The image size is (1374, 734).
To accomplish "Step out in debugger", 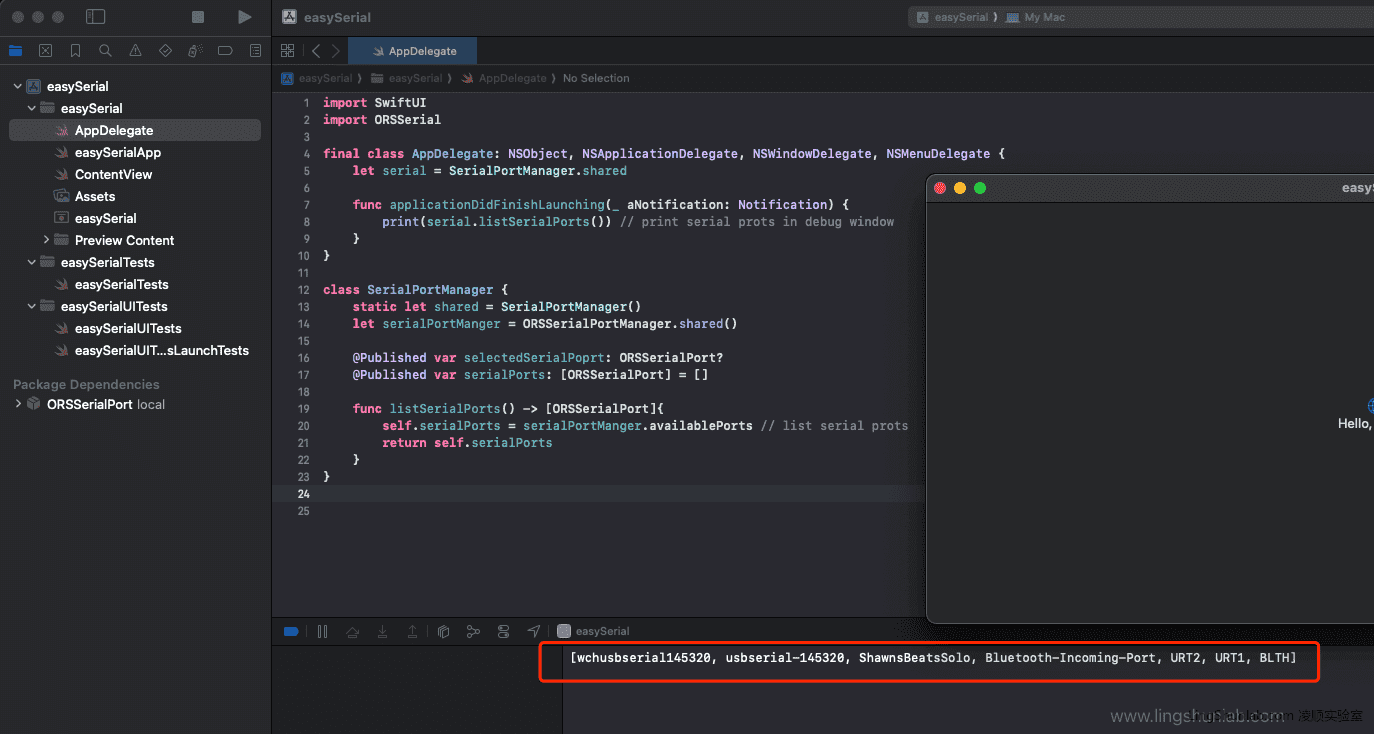I will pos(412,631).
